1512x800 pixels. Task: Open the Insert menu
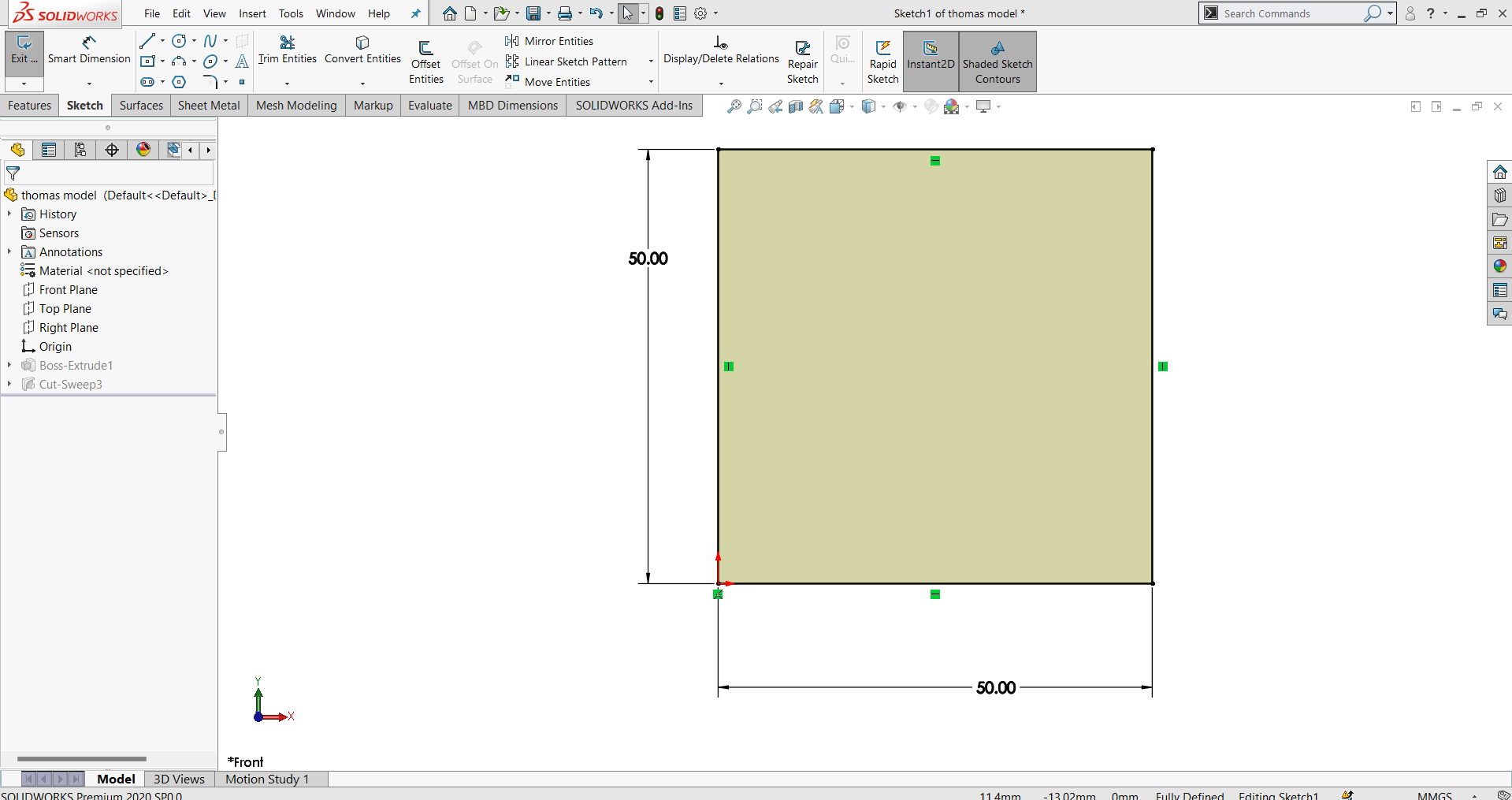(252, 13)
